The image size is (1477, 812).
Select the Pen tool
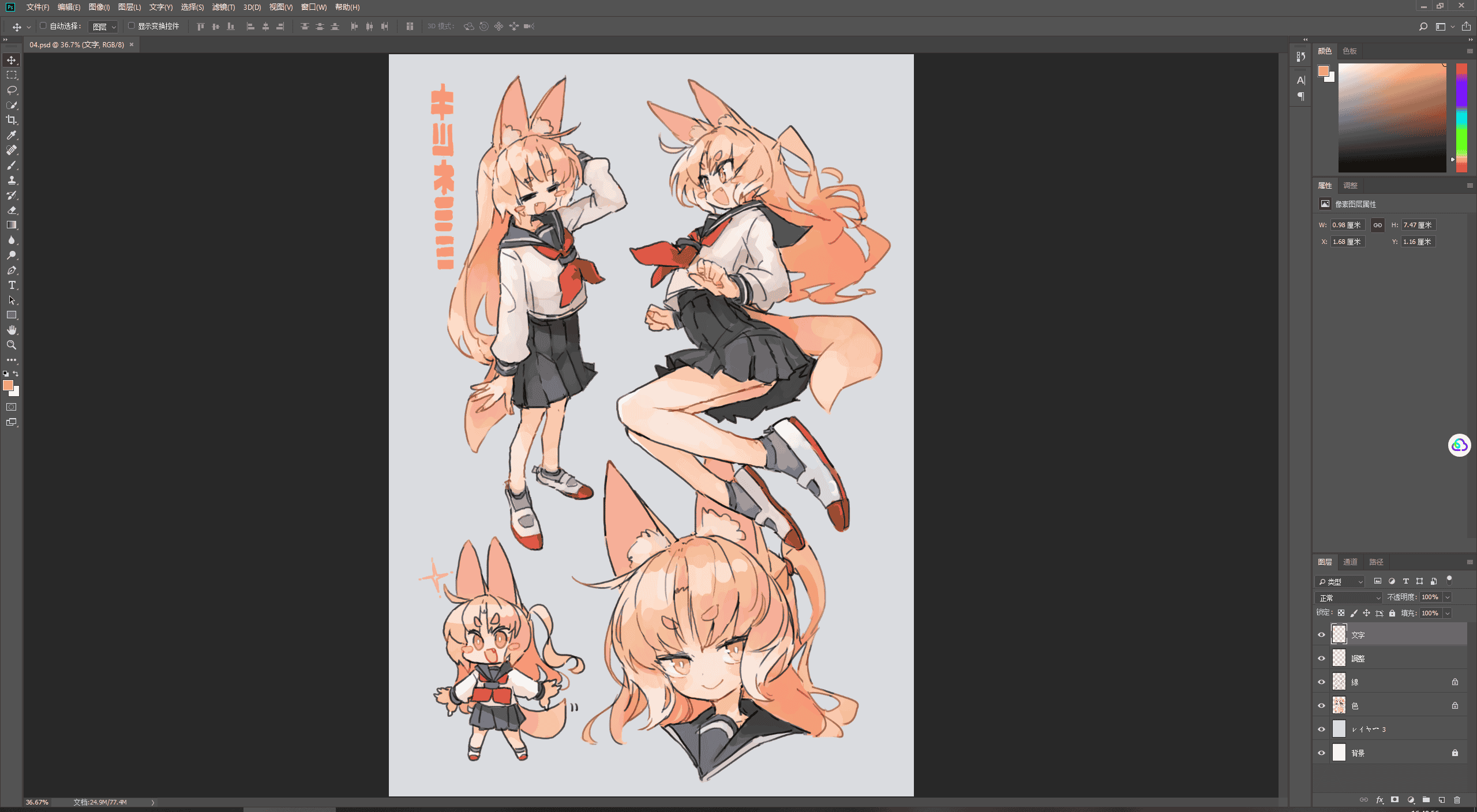[x=12, y=270]
